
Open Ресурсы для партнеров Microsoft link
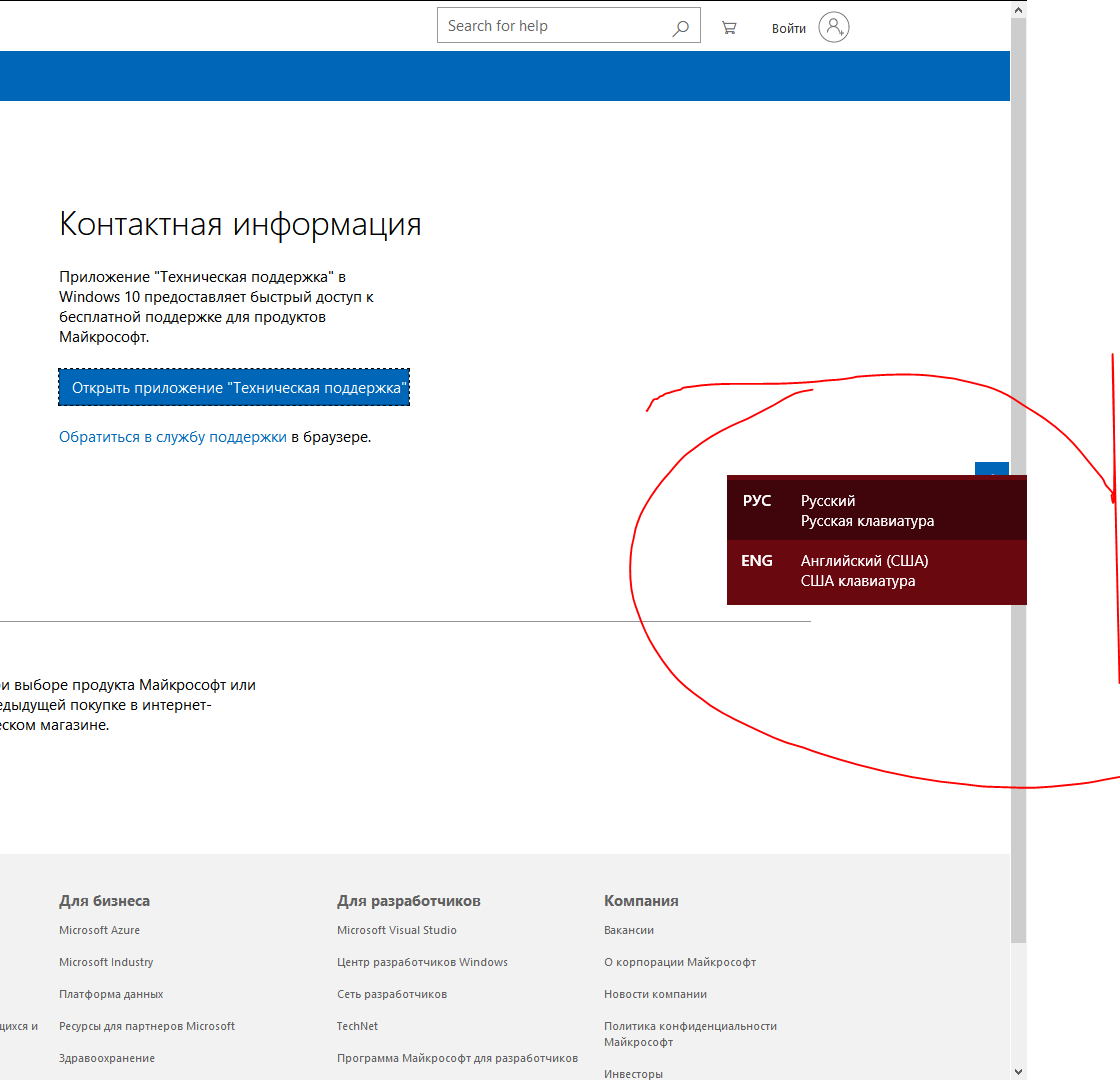click(146, 1026)
